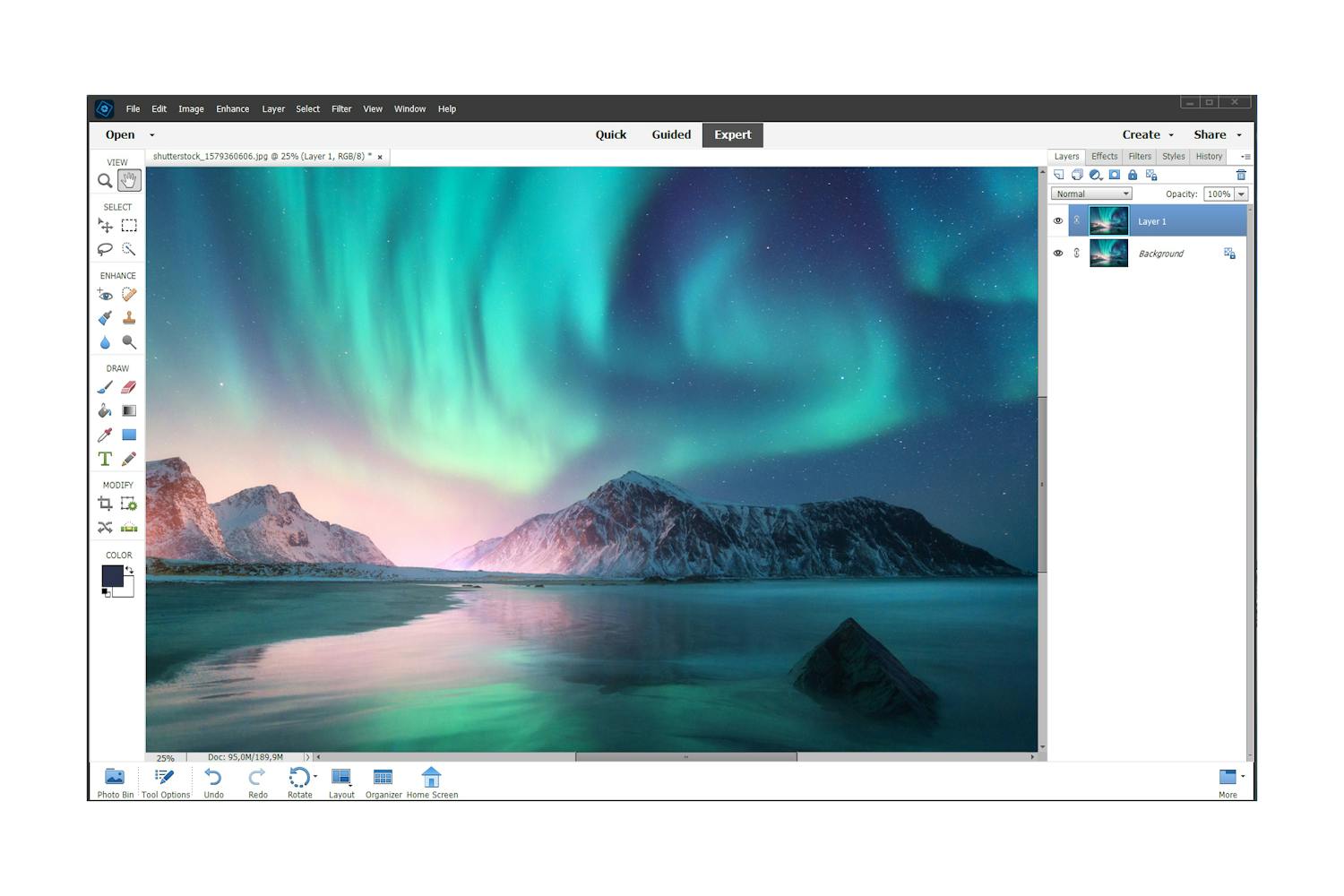Pick the Eraser tool
This screenshot has height=896, width=1344.
(x=129, y=387)
